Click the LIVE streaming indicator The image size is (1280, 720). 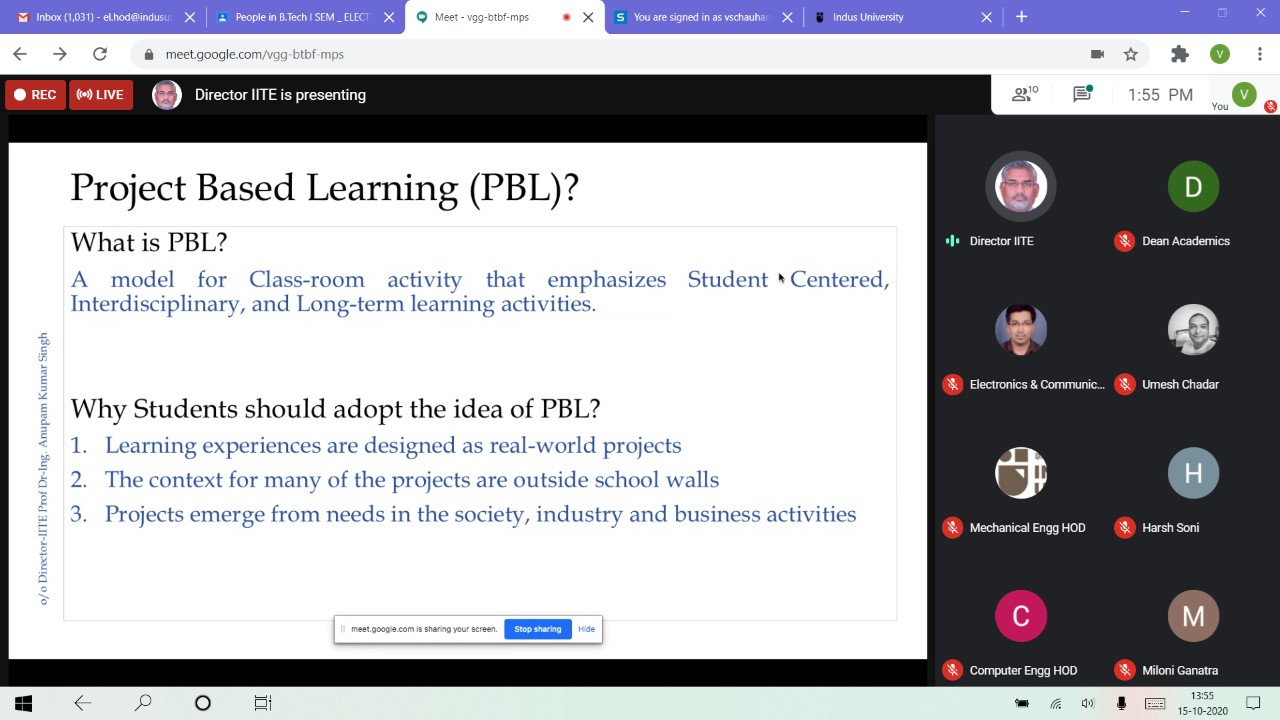pos(101,95)
